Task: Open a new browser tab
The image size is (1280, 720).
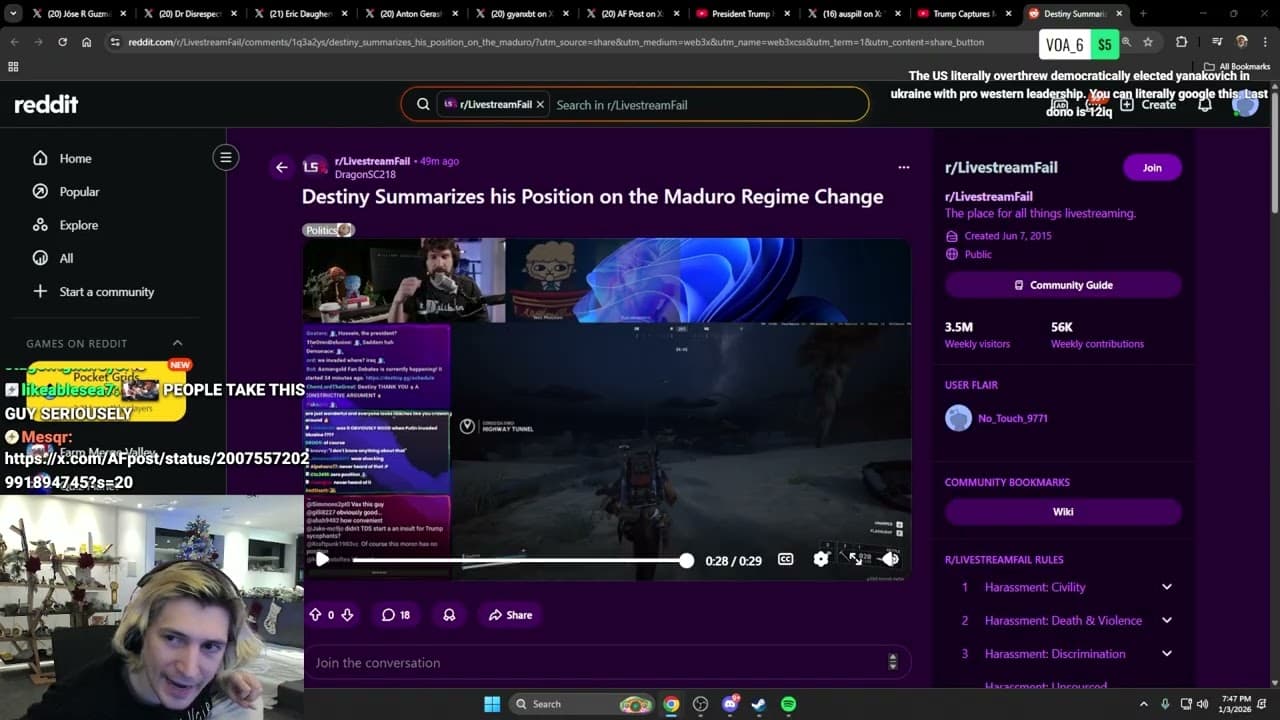Action: pyautogui.click(x=1143, y=14)
